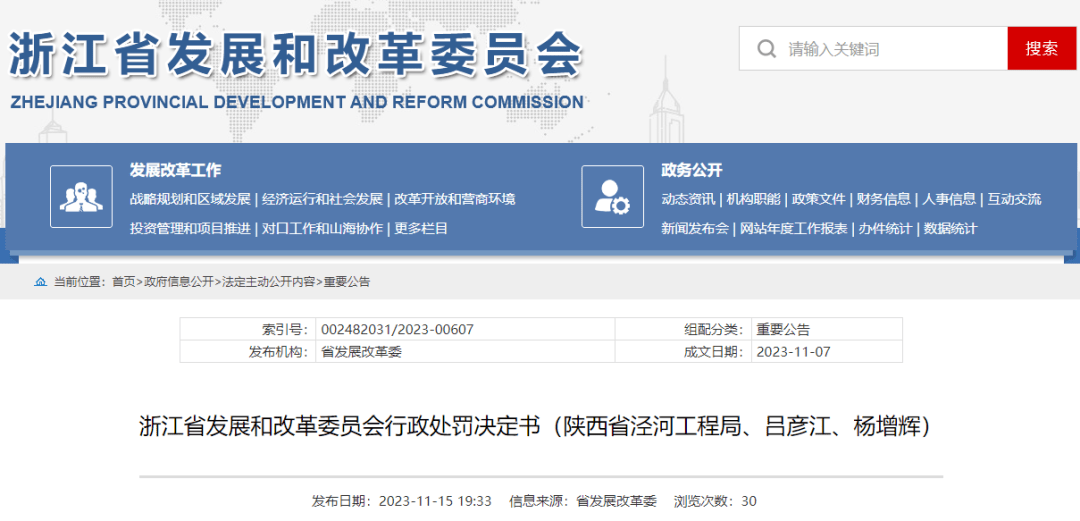View 网站年度工作报表 page
1080x521 pixels.
[794, 228]
